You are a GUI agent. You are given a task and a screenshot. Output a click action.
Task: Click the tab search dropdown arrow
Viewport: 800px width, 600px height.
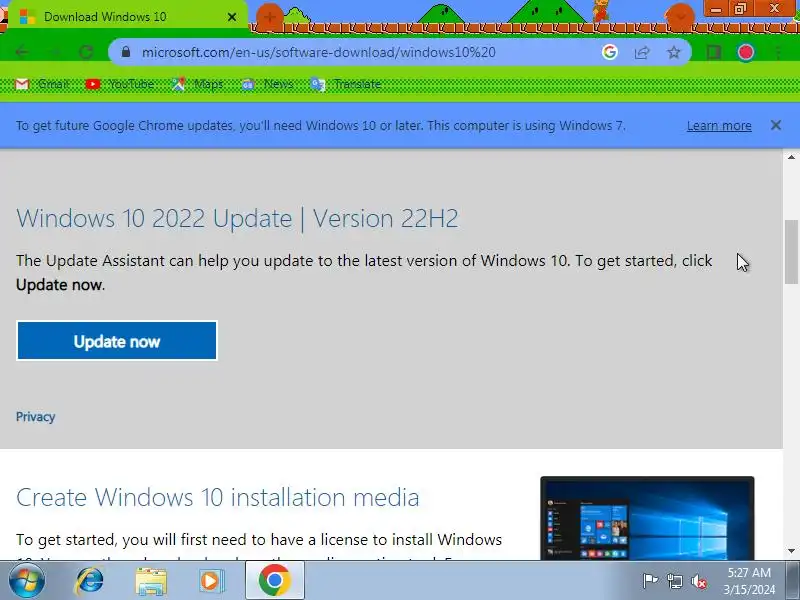tap(680, 17)
